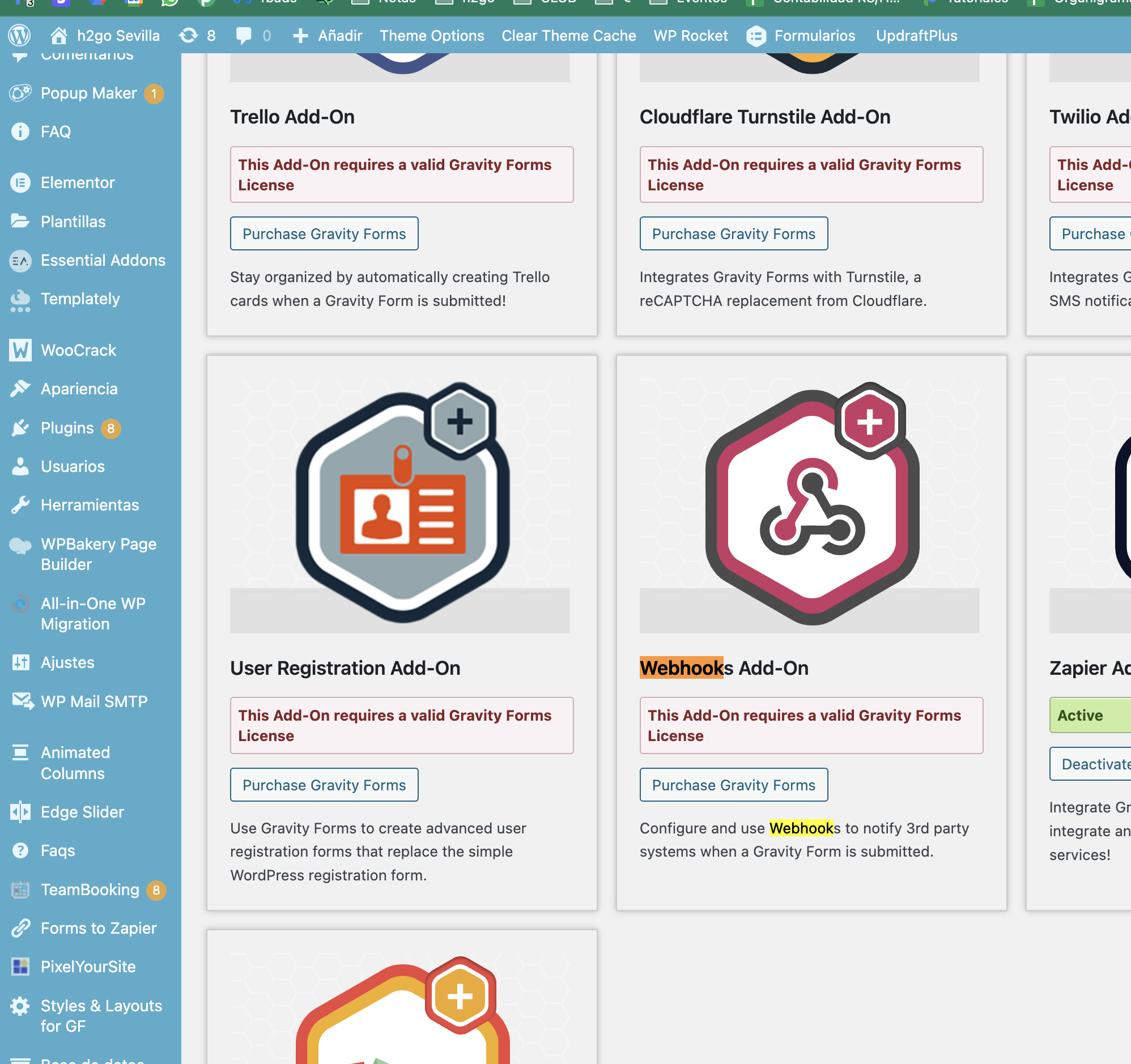Click the Webhooks Add-On badge image
The image size is (1131, 1064).
pos(812,503)
